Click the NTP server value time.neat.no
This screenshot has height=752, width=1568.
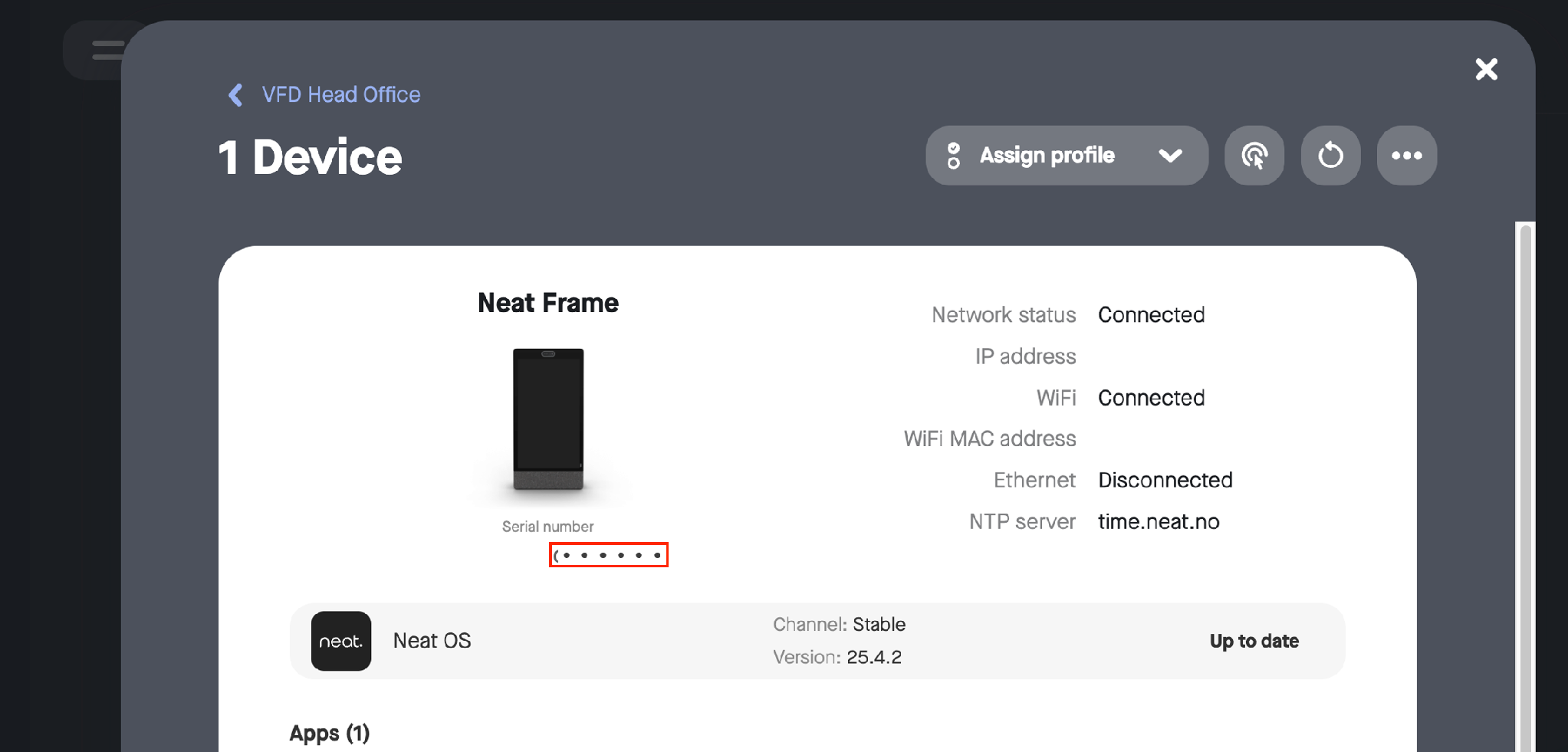point(1159,522)
